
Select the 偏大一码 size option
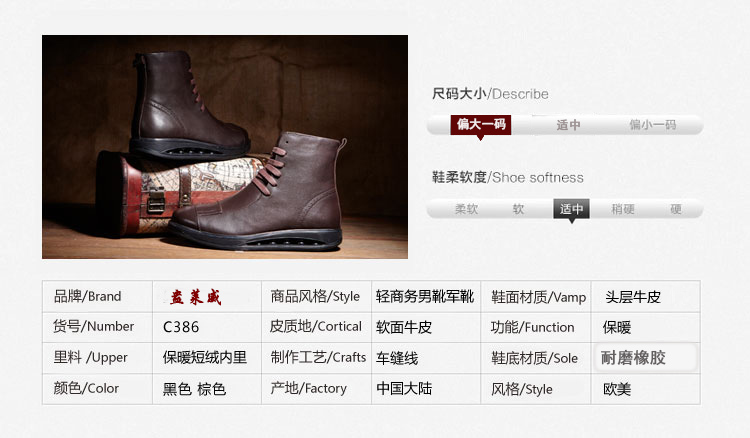481,125
